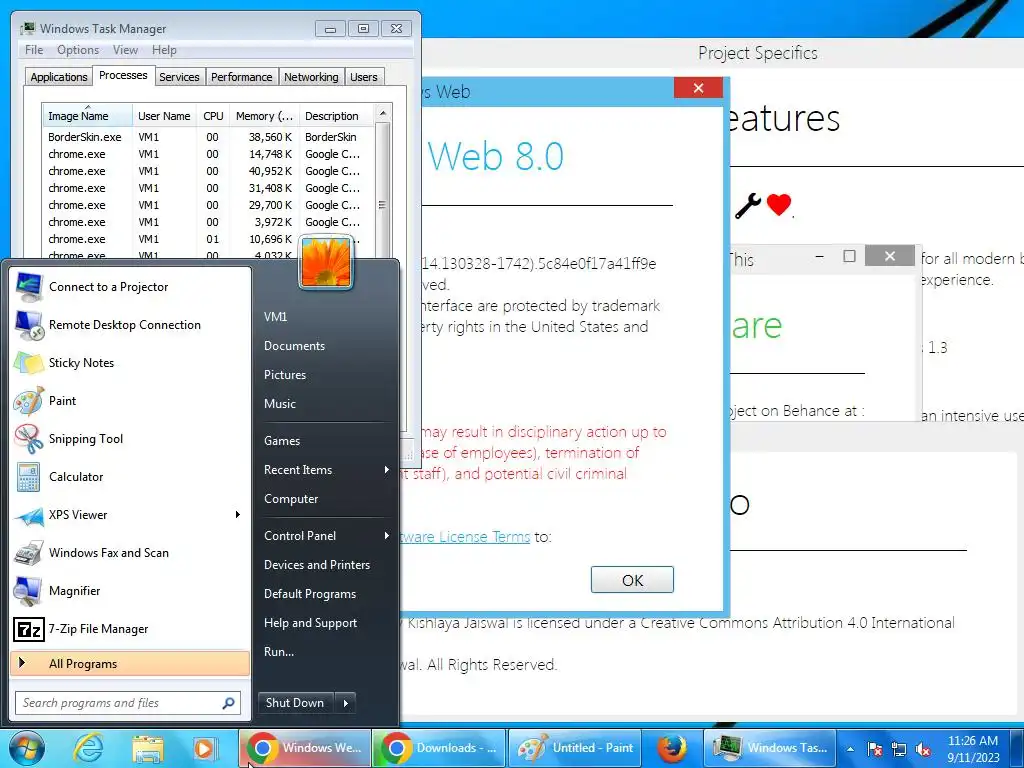This screenshot has width=1024, height=768.
Task: Open Help and Support
Action: 310,623
